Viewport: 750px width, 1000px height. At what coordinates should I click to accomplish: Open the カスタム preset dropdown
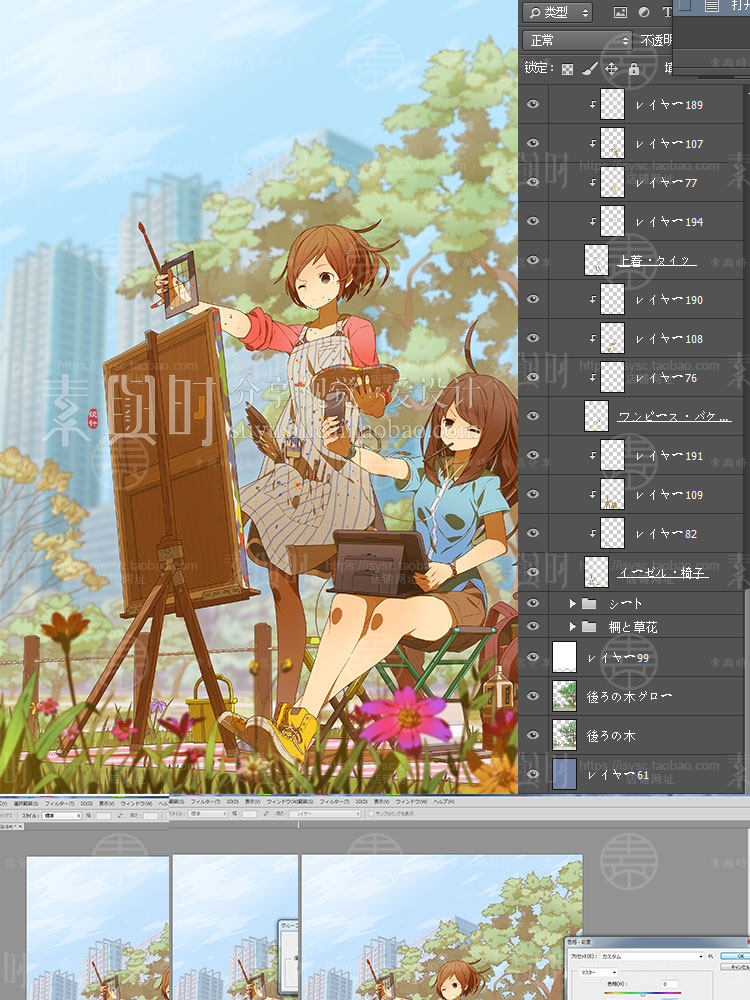coord(652,957)
